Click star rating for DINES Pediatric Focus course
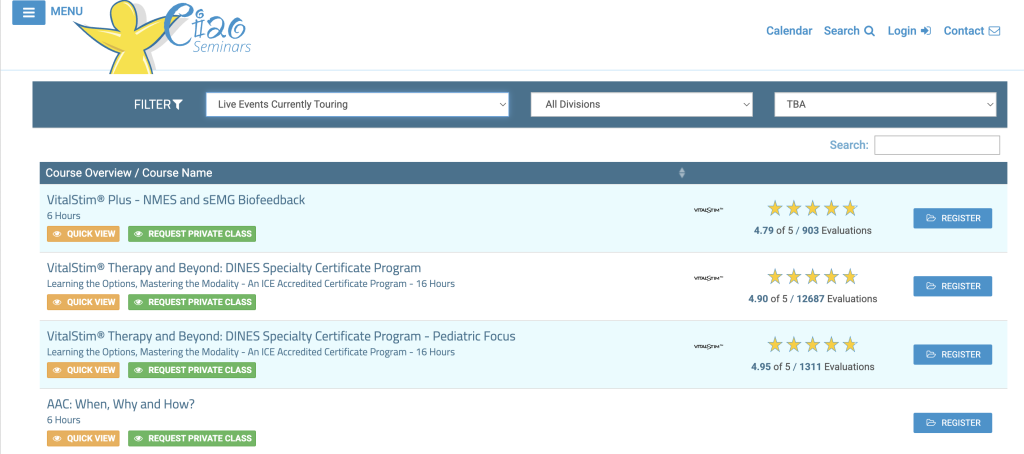Viewport: 1024px width, 454px height. (x=812, y=345)
